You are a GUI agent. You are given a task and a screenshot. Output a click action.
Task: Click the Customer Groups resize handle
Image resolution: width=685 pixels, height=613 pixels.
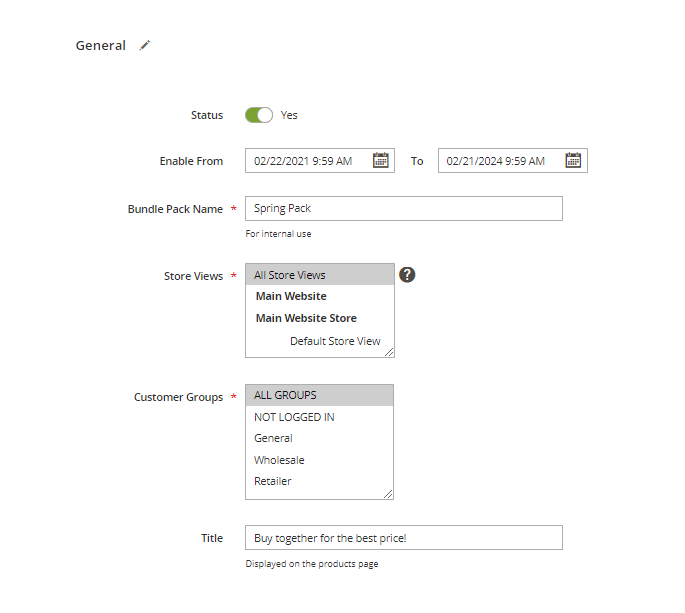389,494
